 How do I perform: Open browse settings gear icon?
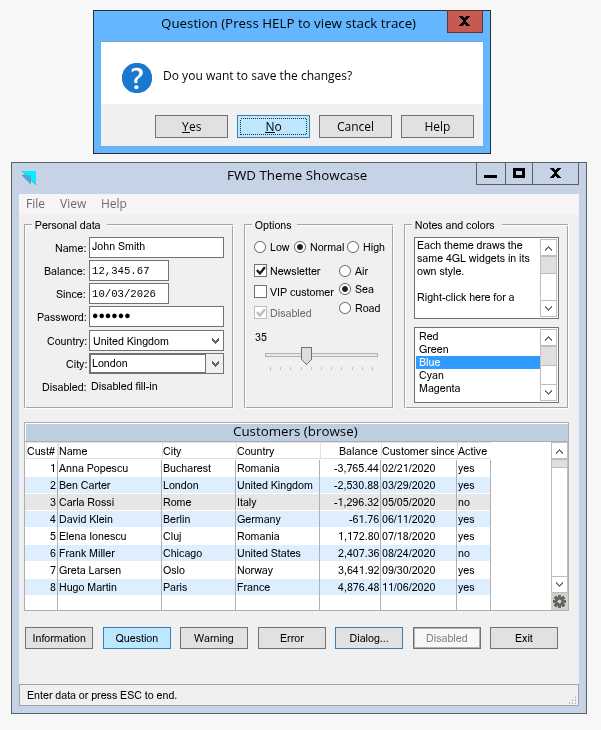[x=559, y=602]
